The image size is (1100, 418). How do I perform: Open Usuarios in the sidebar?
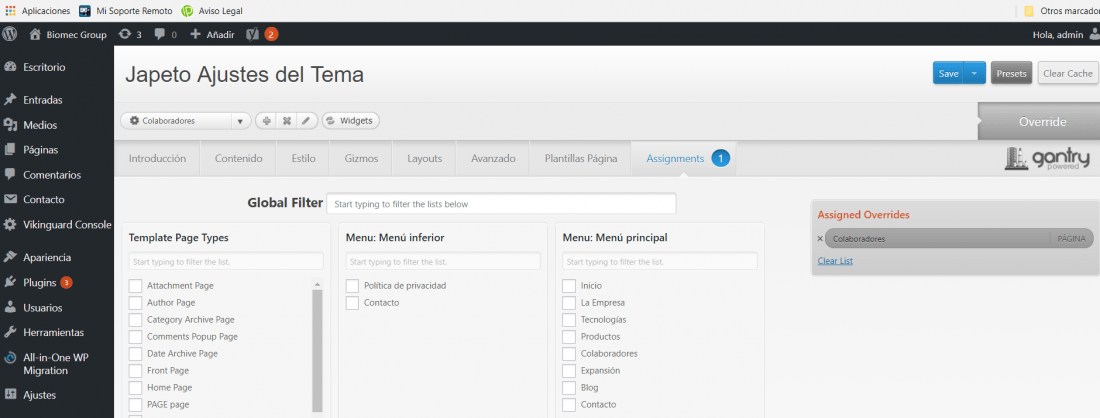(x=43, y=307)
